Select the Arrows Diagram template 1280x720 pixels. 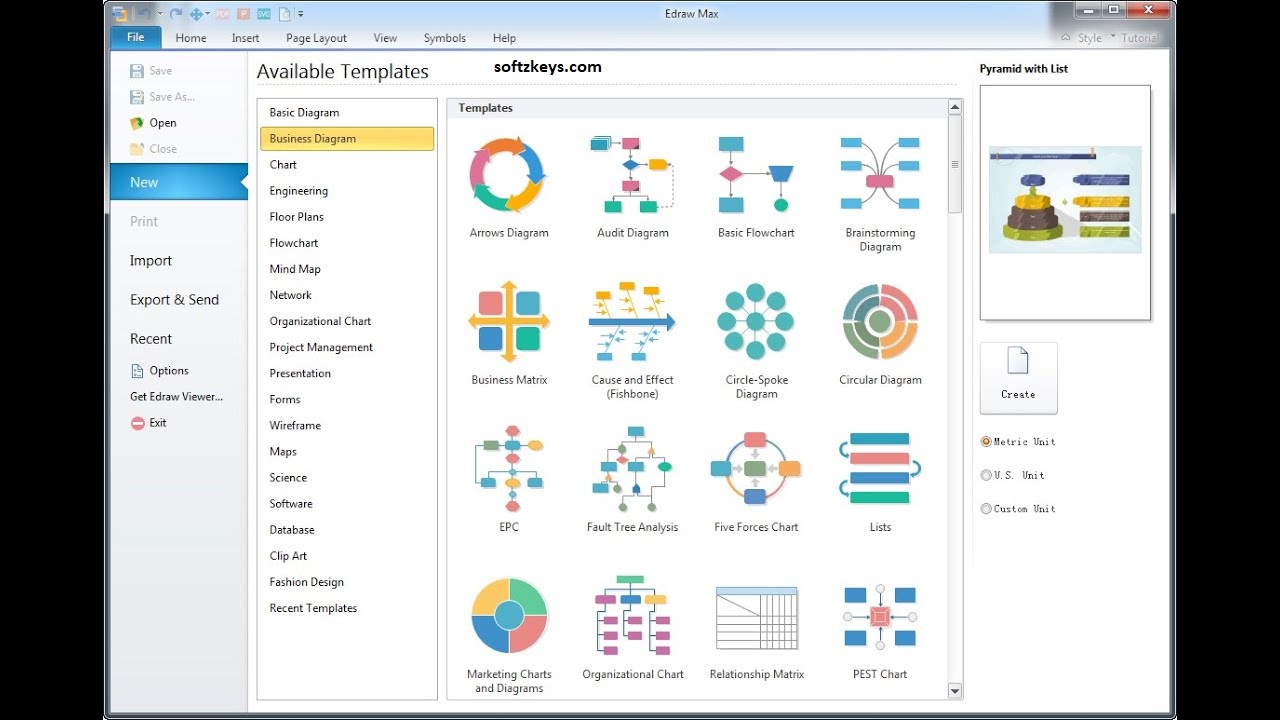coord(509,186)
